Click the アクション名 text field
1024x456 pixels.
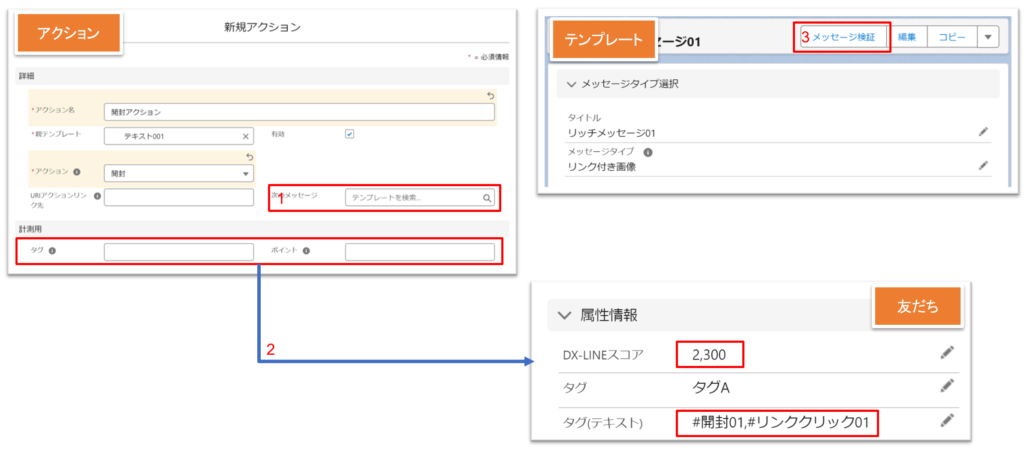[299, 112]
